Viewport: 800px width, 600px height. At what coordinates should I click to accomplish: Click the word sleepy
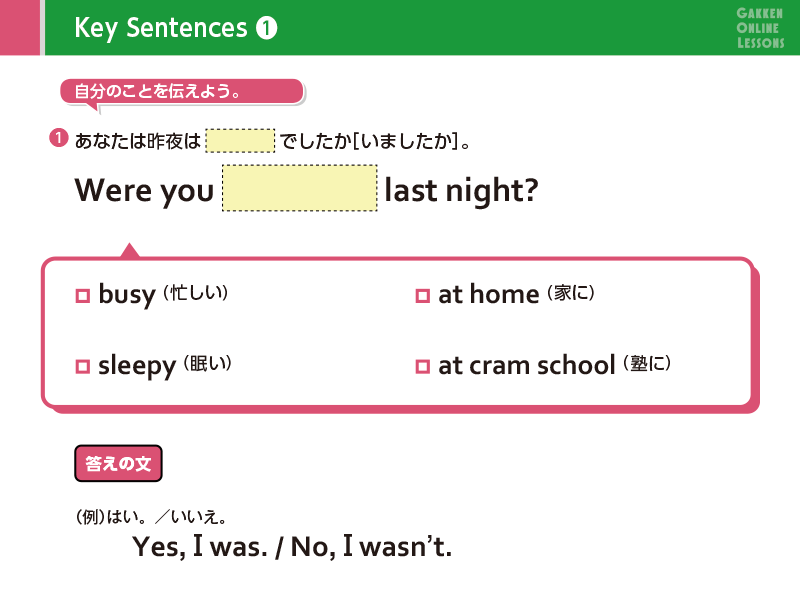point(137,367)
